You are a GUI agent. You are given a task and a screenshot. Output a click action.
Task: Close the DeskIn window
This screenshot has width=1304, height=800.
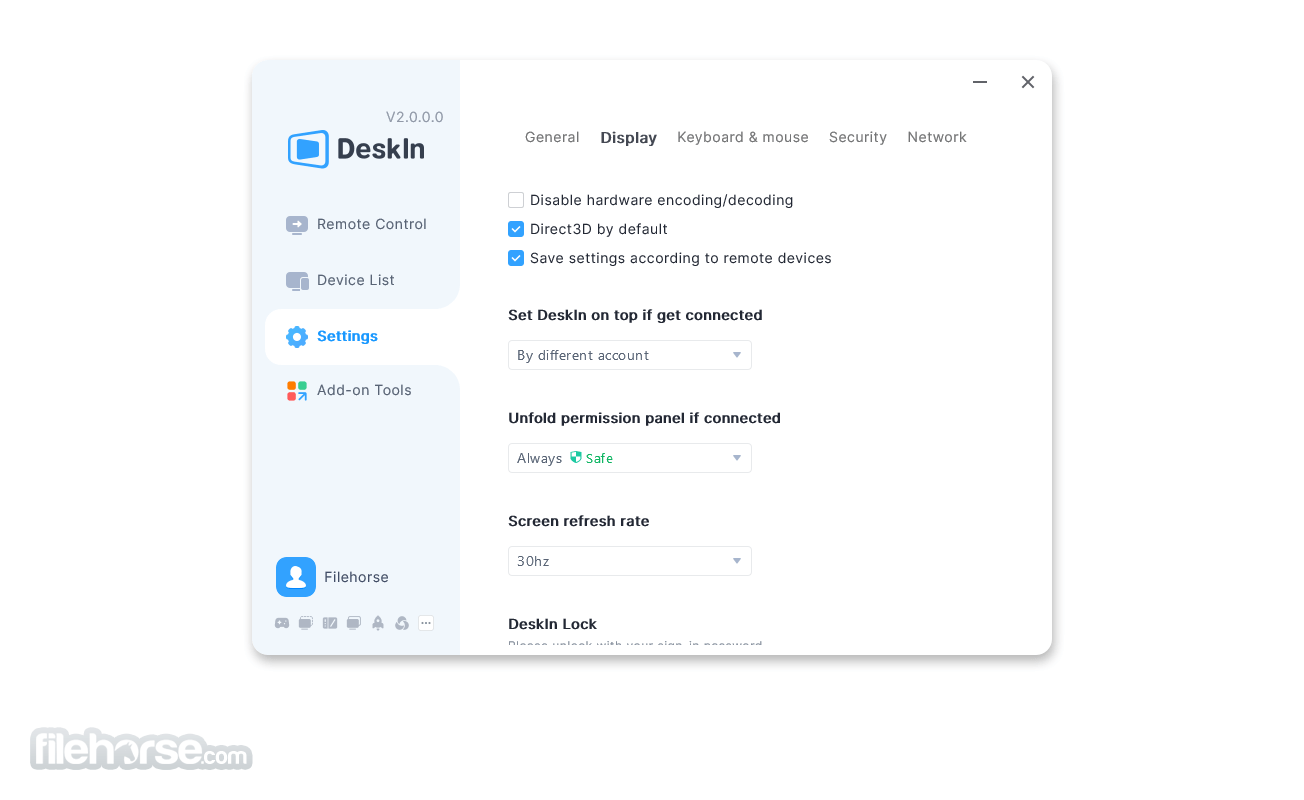click(1028, 82)
